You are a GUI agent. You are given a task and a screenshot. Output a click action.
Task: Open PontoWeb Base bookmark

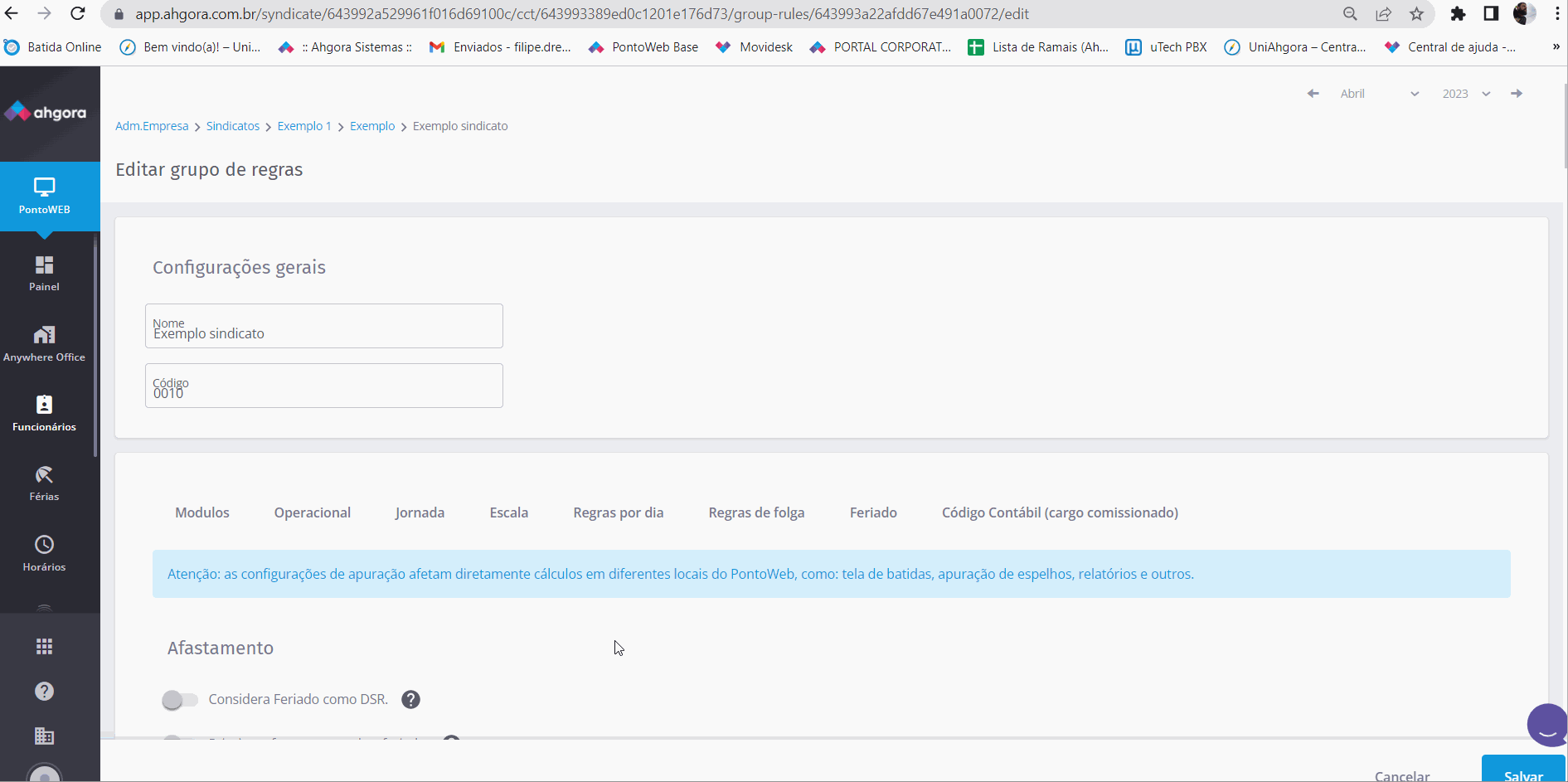click(x=643, y=47)
